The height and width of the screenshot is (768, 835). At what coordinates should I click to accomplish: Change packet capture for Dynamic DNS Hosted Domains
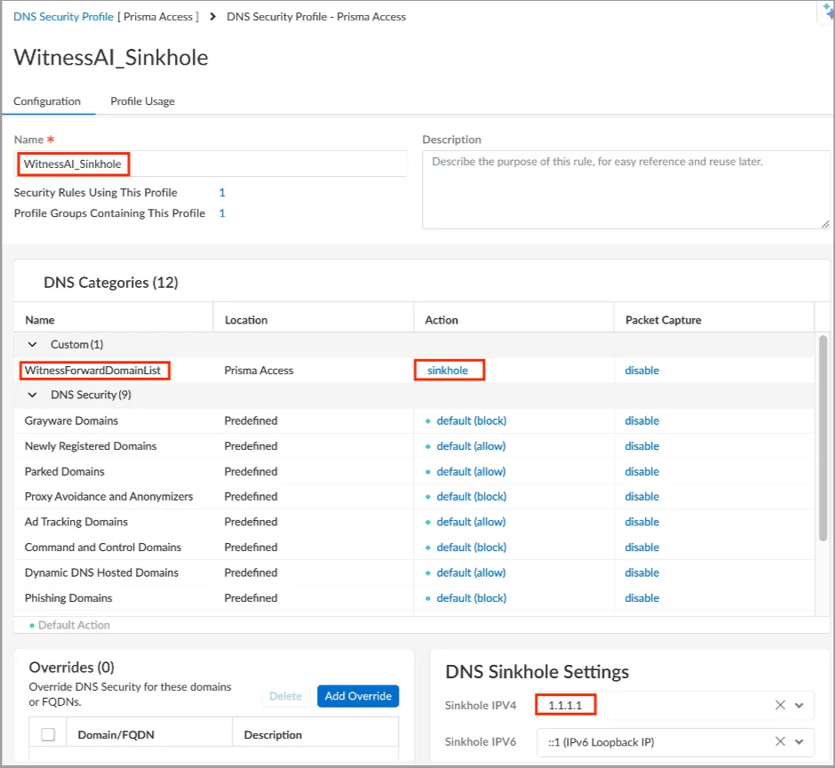tap(642, 573)
